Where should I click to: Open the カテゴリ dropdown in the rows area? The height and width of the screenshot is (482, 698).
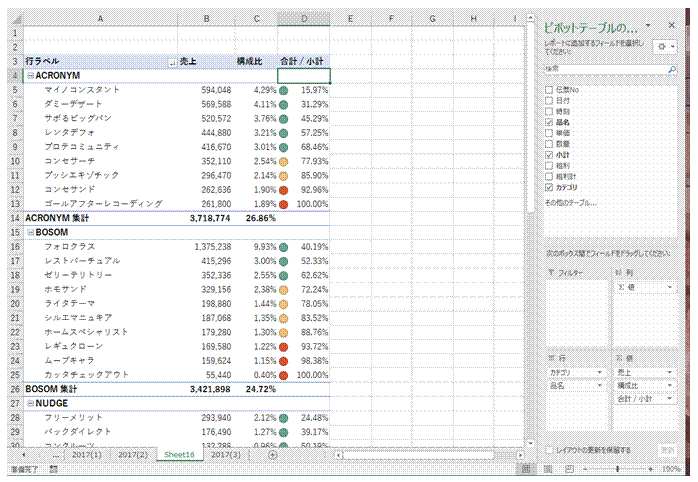[600, 373]
